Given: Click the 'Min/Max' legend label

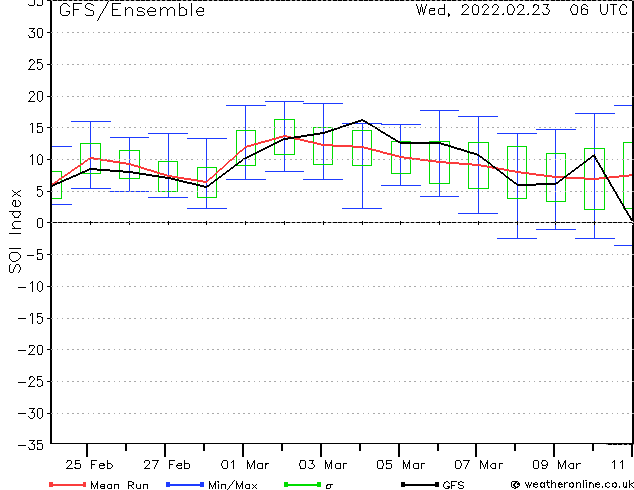Looking at the screenshot, I should (233, 485).
